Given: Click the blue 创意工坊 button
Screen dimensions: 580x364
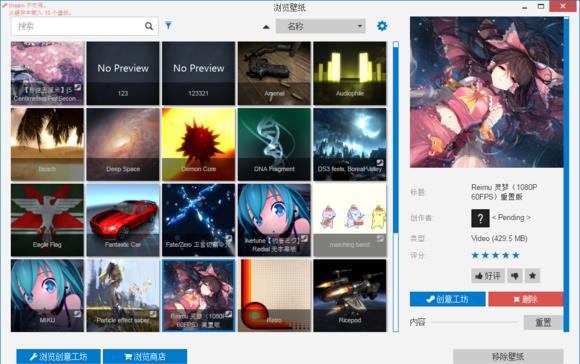Looking at the screenshot, I should (x=448, y=299).
